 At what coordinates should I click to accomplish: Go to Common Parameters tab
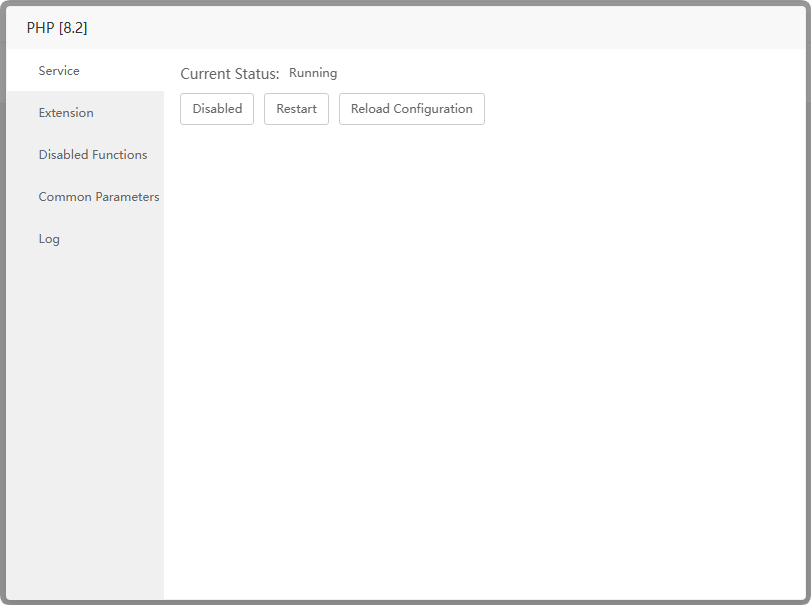85,196
